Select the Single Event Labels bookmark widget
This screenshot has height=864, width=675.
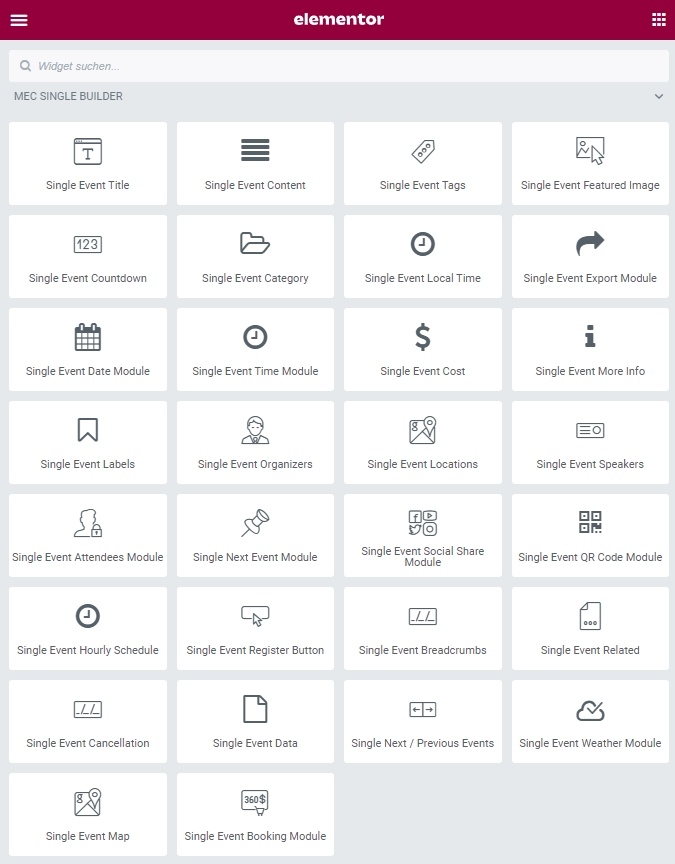pyautogui.click(x=88, y=443)
